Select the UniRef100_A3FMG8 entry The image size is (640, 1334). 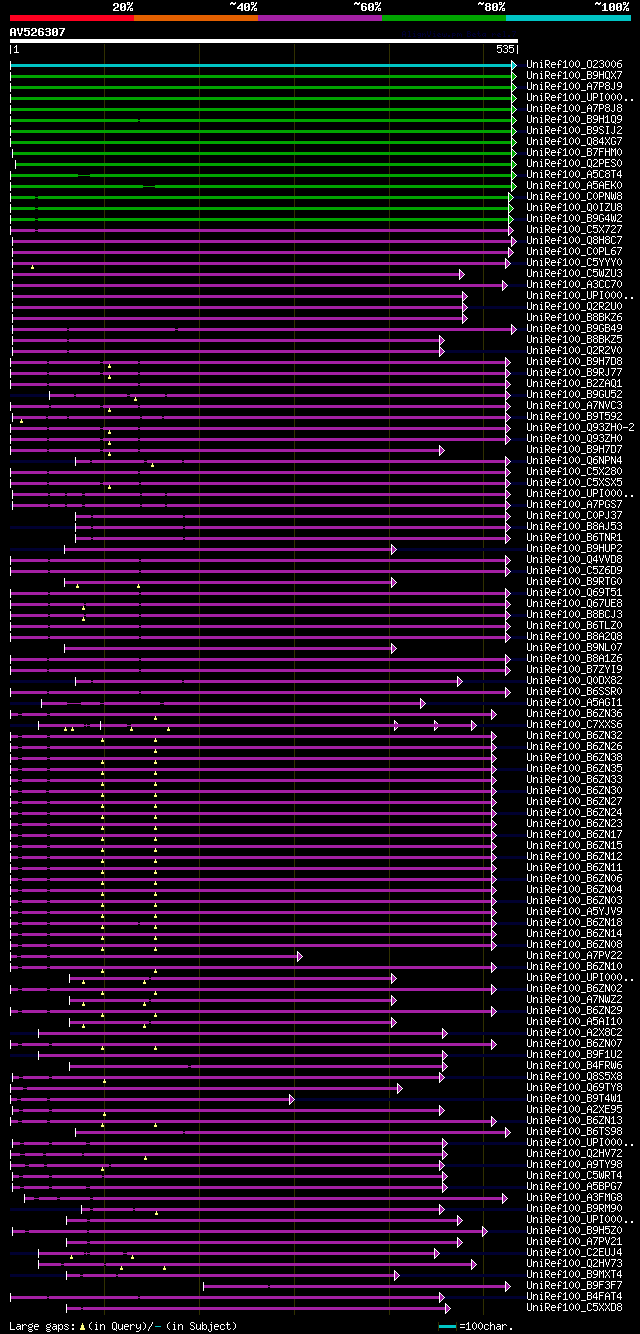click(x=573, y=1197)
